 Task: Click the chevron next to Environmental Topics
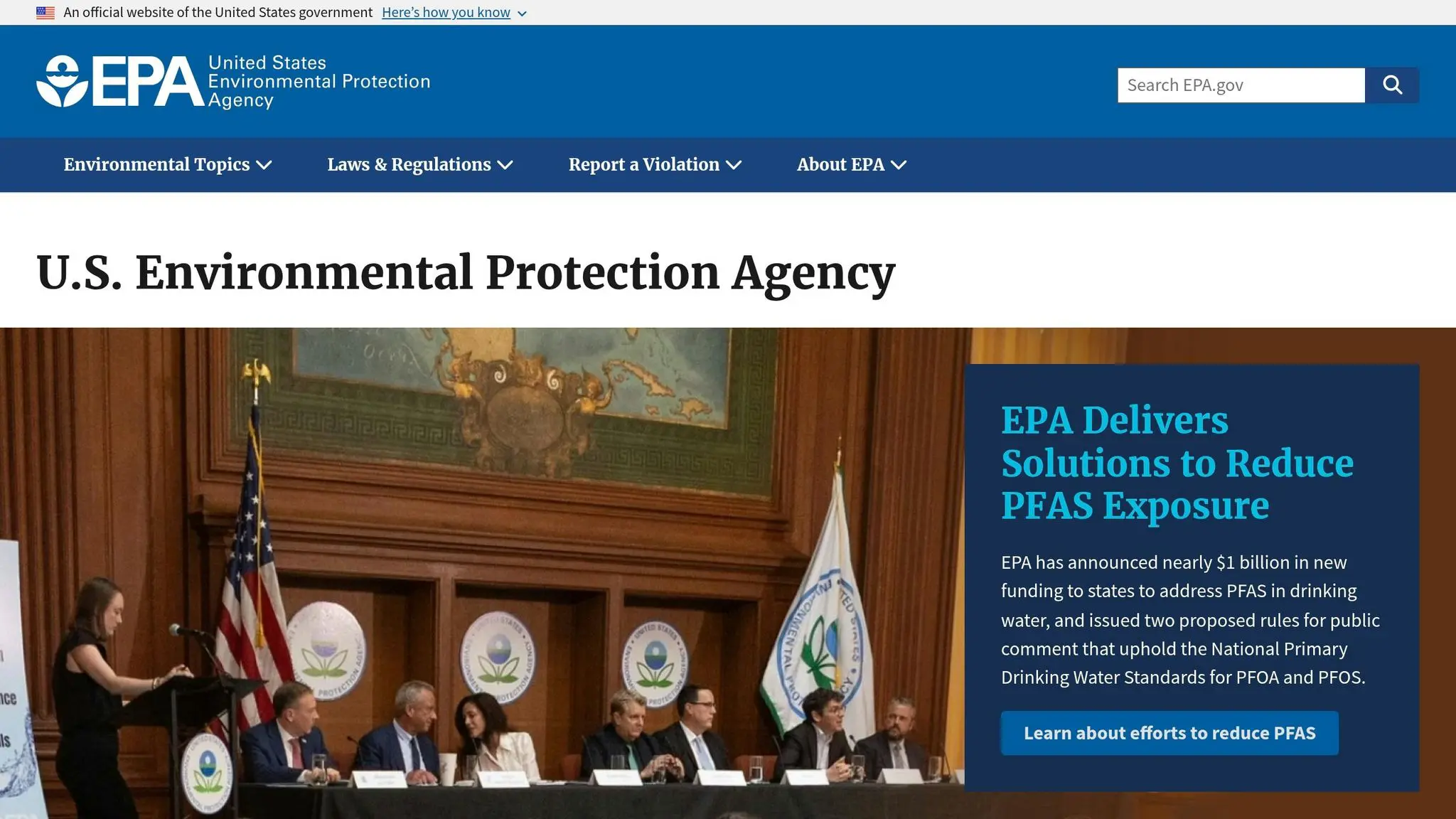click(264, 165)
